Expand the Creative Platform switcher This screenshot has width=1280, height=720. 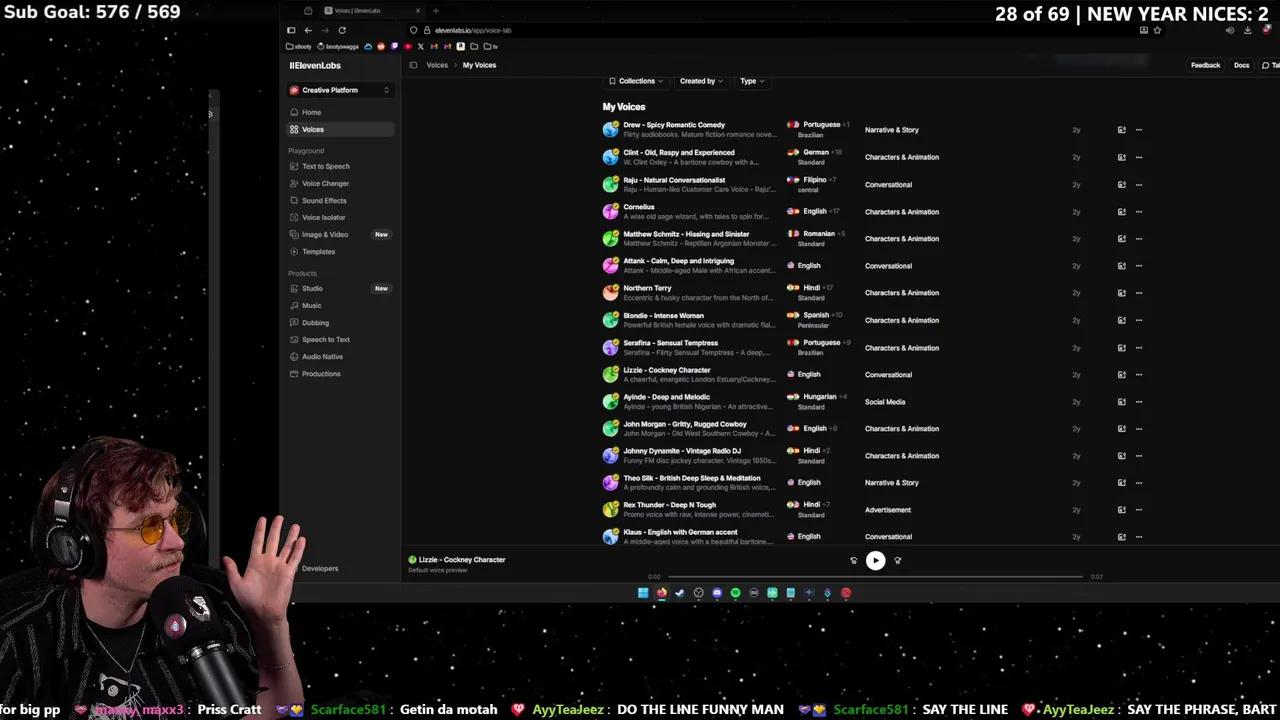click(339, 90)
